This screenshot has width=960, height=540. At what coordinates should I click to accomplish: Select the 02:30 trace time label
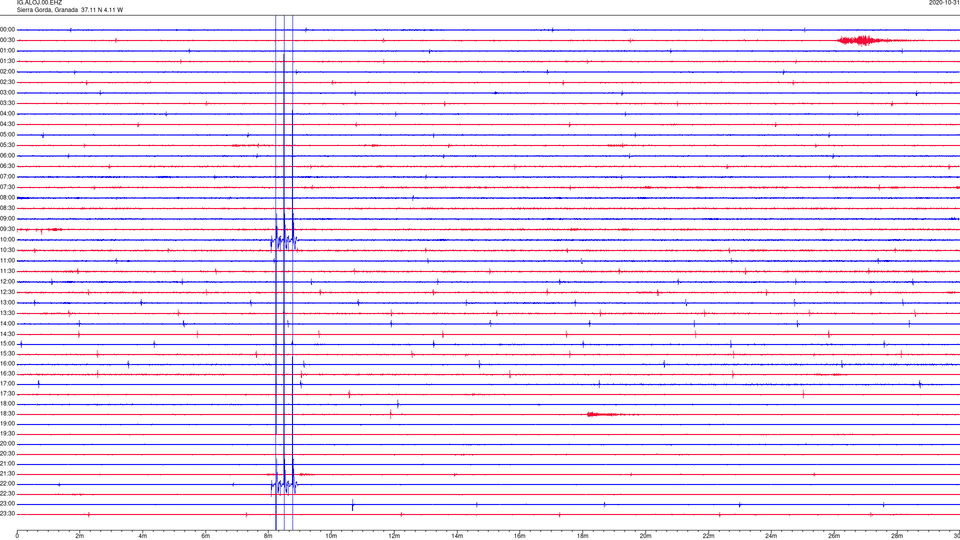[x=7, y=81]
